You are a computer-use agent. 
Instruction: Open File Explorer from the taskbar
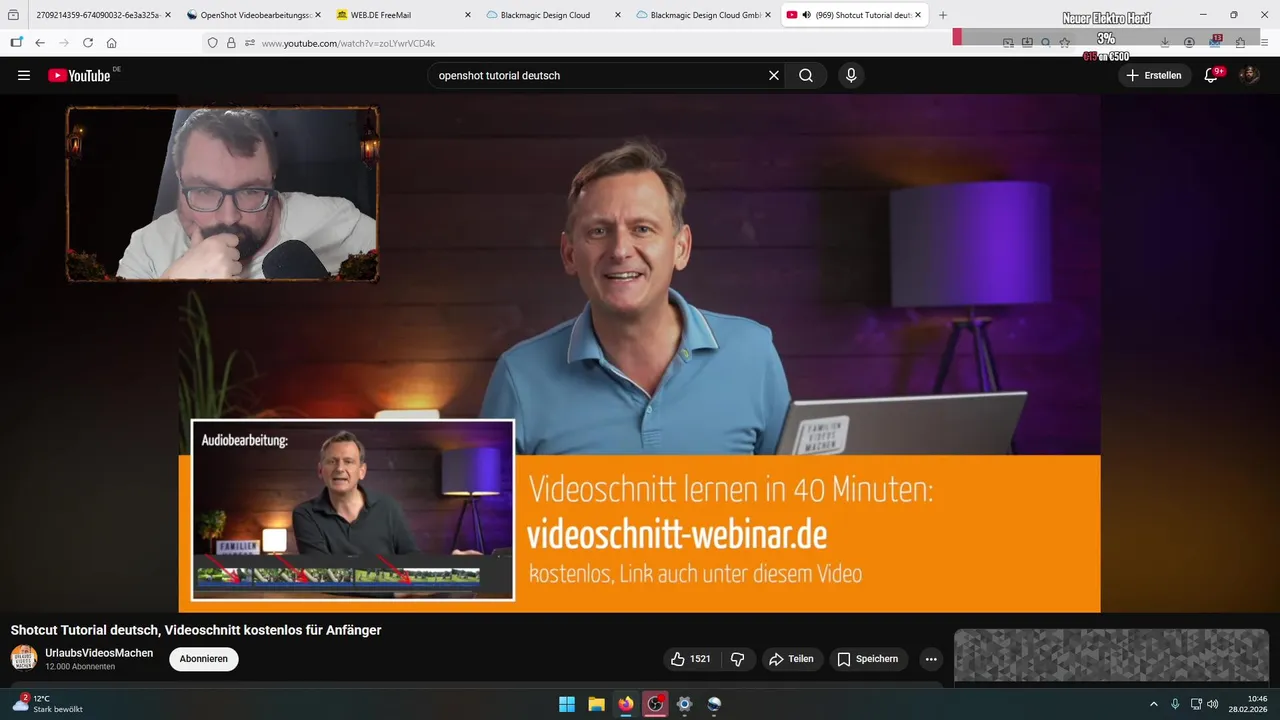pyautogui.click(x=596, y=704)
